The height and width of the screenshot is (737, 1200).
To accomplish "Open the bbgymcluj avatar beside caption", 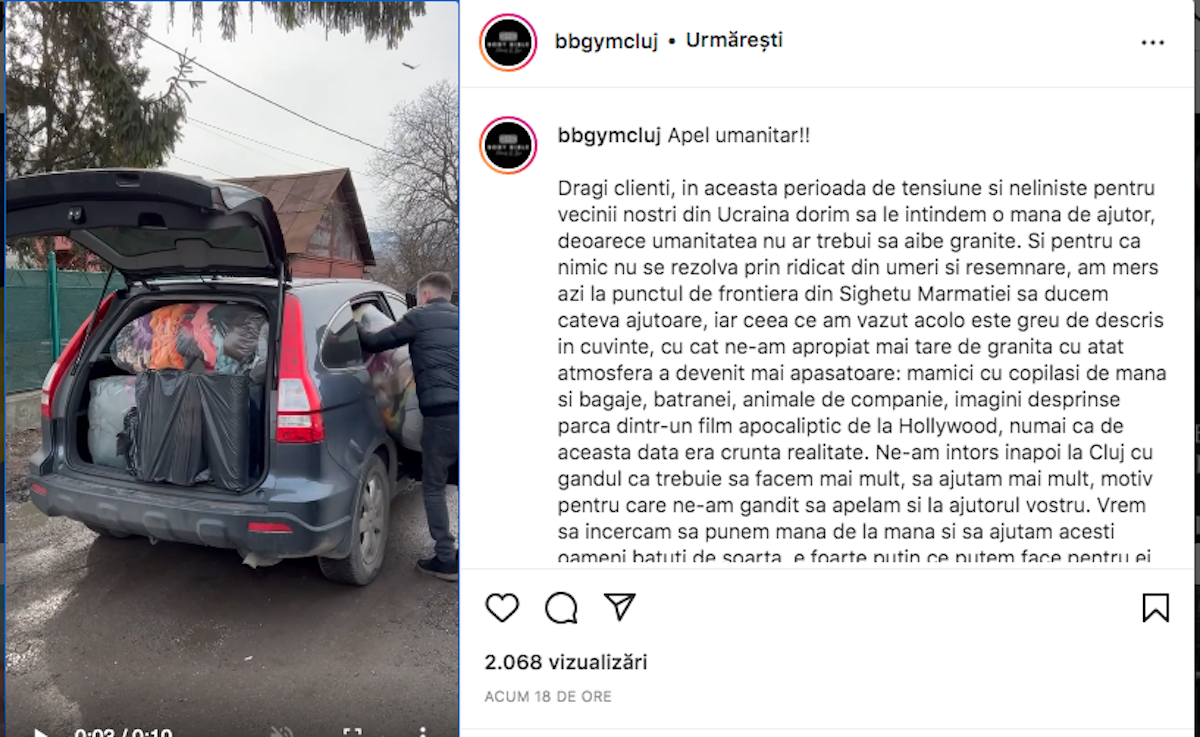I will click(x=508, y=145).
